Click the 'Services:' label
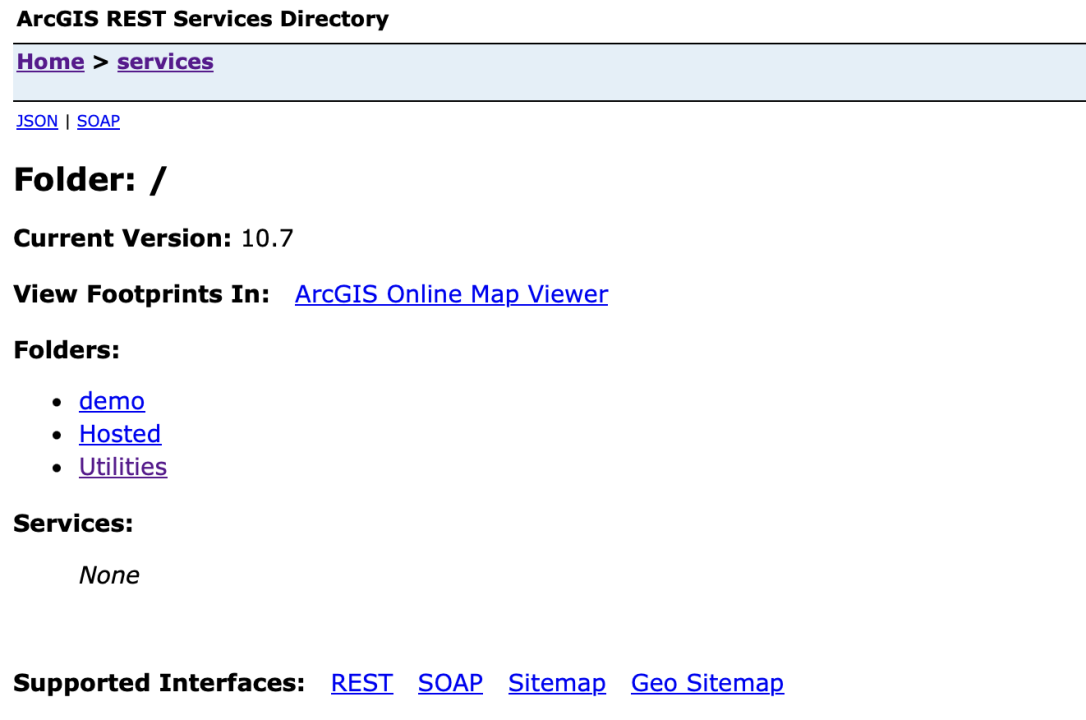 (73, 523)
